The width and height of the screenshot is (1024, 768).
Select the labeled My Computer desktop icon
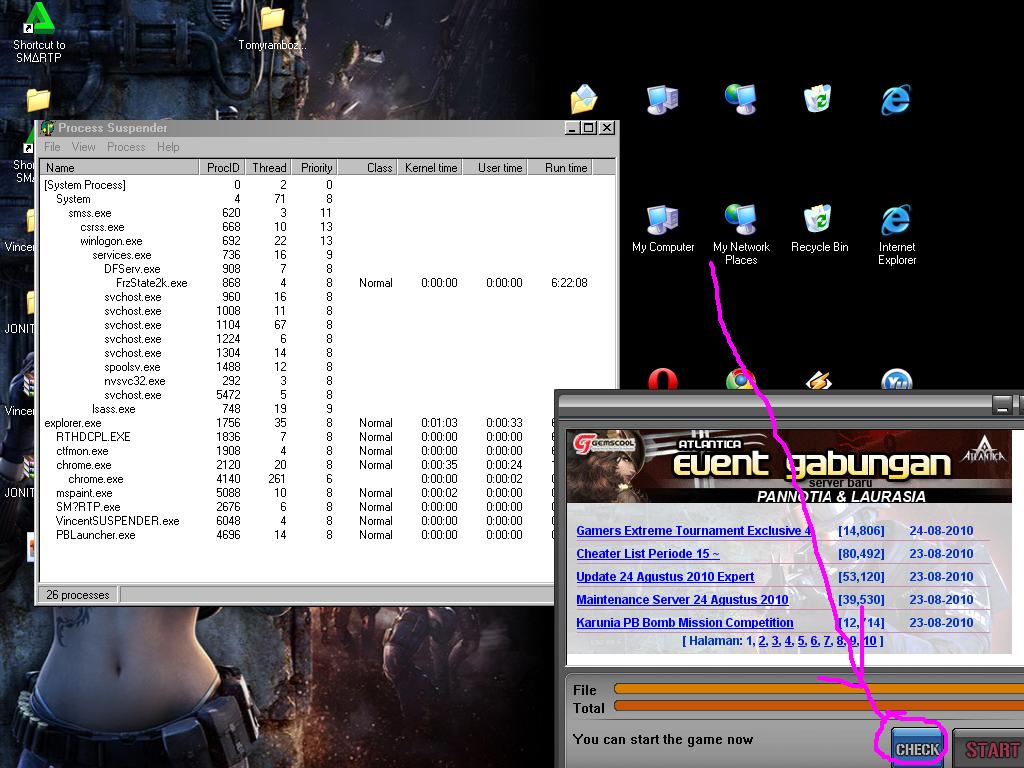[663, 229]
